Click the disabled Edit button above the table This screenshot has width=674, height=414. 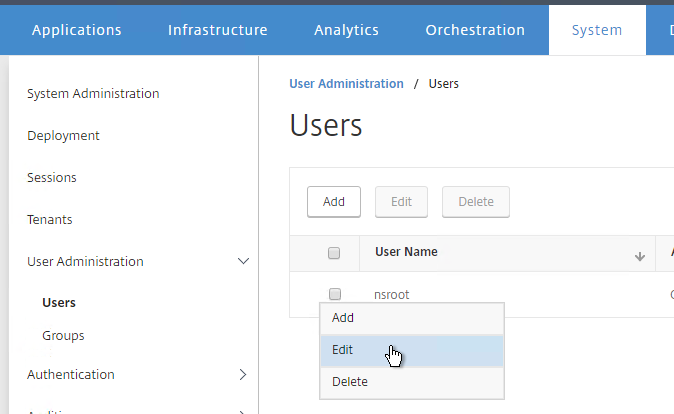[x=401, y=202]
